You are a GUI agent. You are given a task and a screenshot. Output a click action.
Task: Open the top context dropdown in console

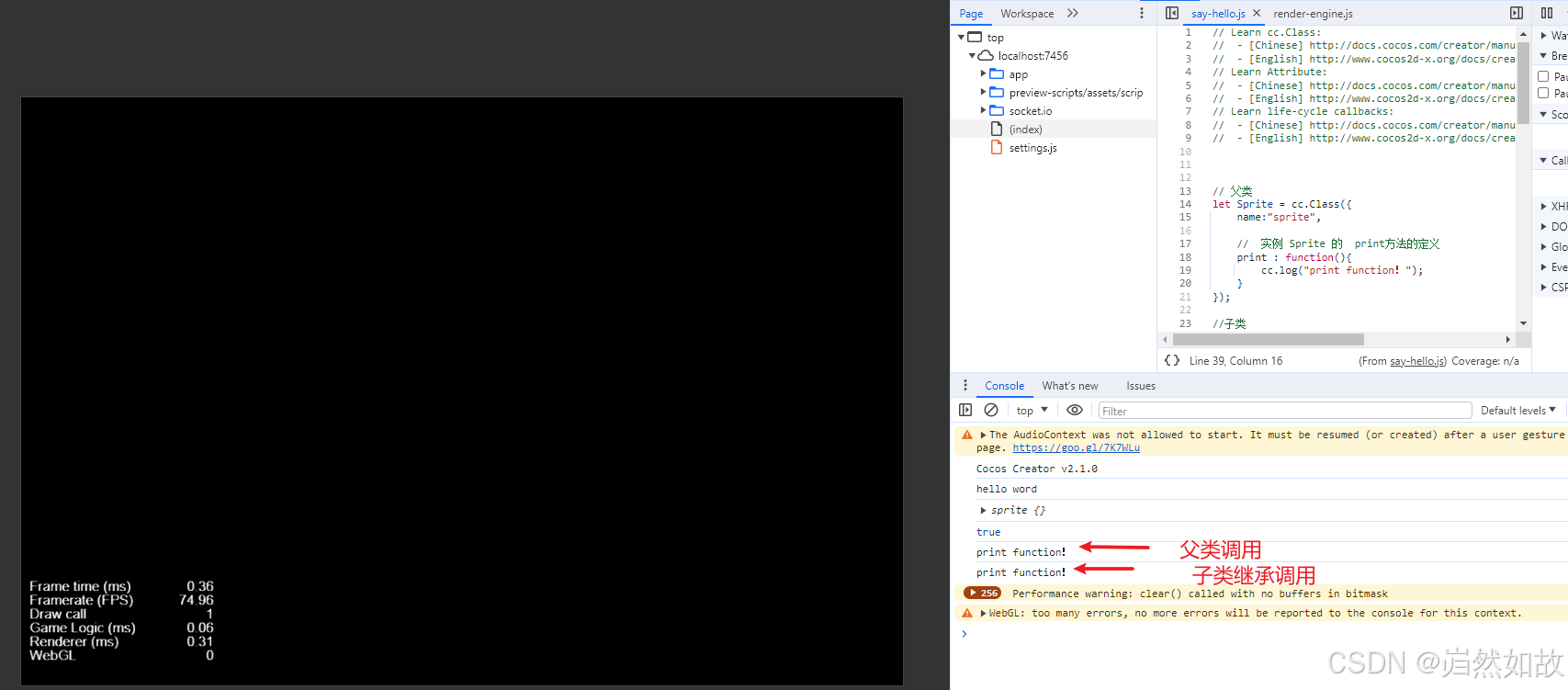[x=1032, y=410]
